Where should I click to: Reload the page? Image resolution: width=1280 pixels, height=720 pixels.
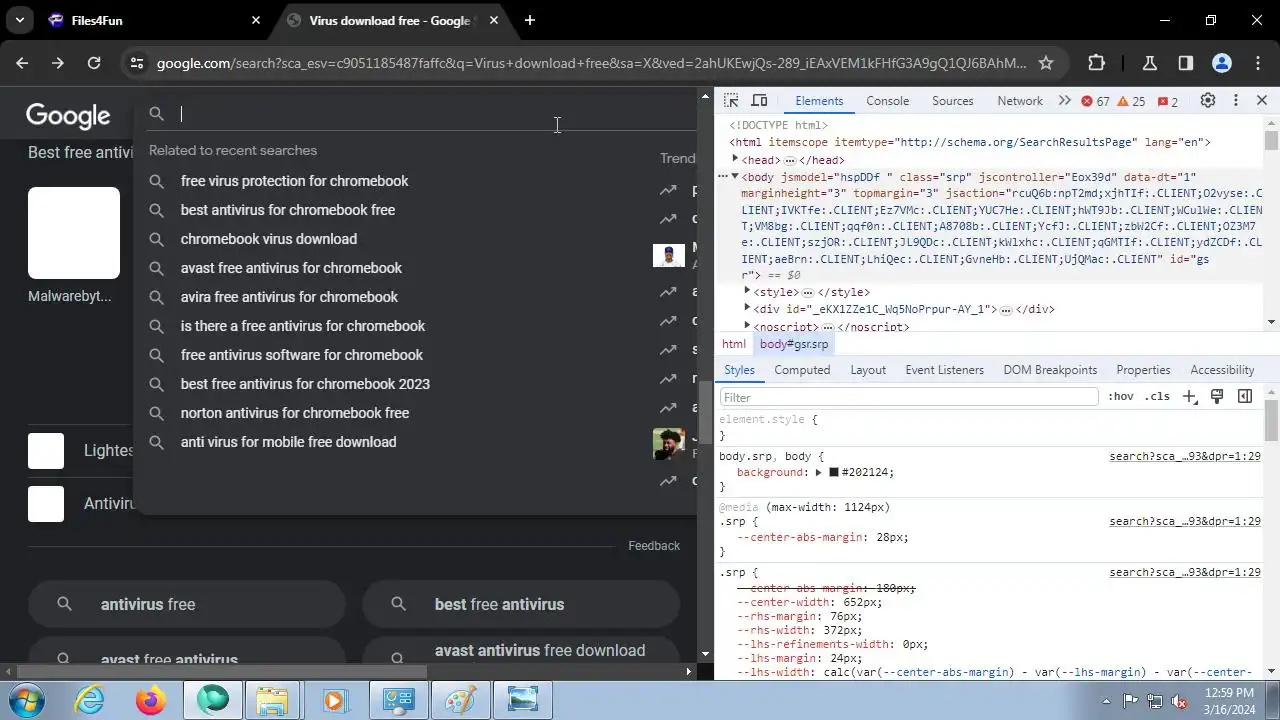coord(94,63)
